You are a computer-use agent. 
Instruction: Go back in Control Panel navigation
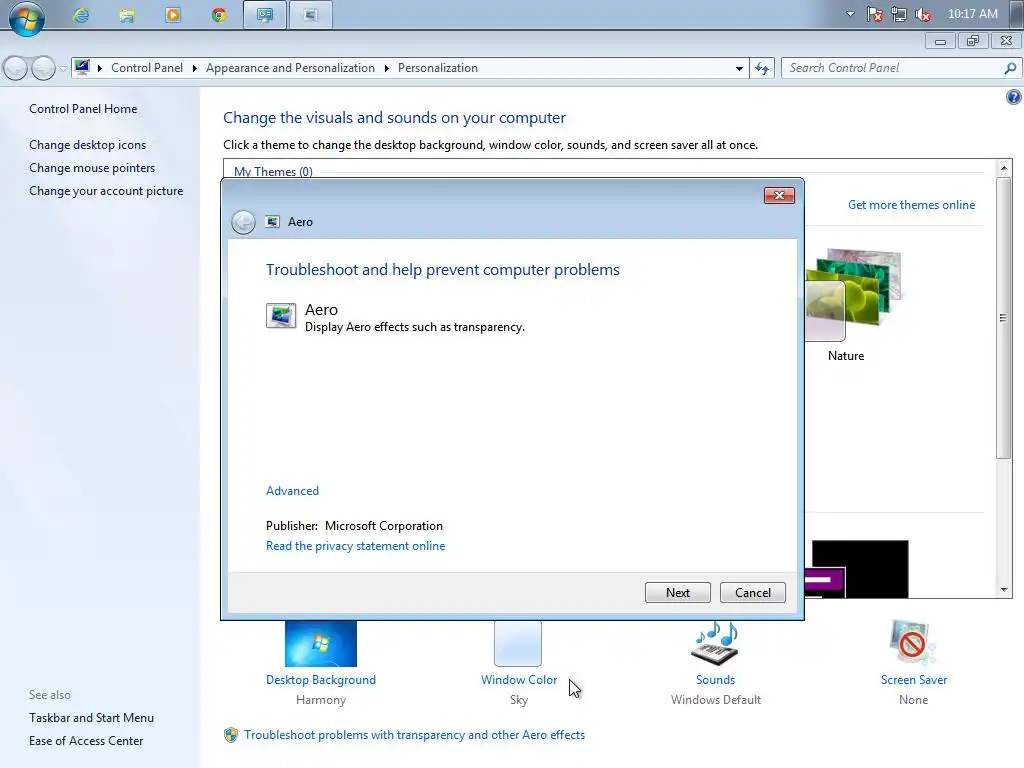[x=16, y=68]
